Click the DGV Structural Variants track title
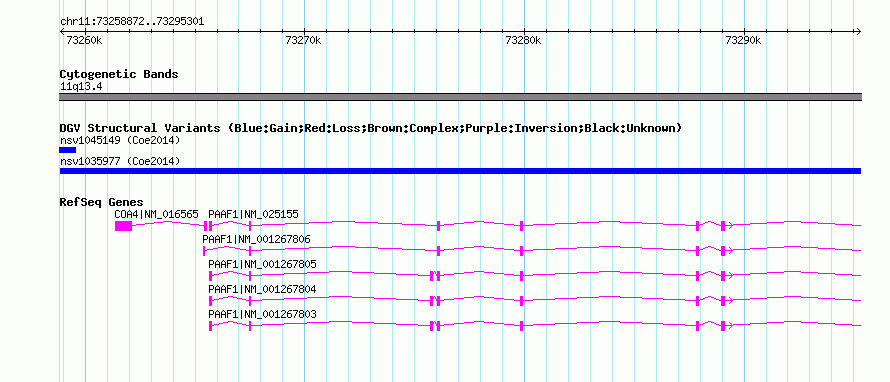Viewport: 890px width, 382px height. pyautogui.click(x=370, y=128)
